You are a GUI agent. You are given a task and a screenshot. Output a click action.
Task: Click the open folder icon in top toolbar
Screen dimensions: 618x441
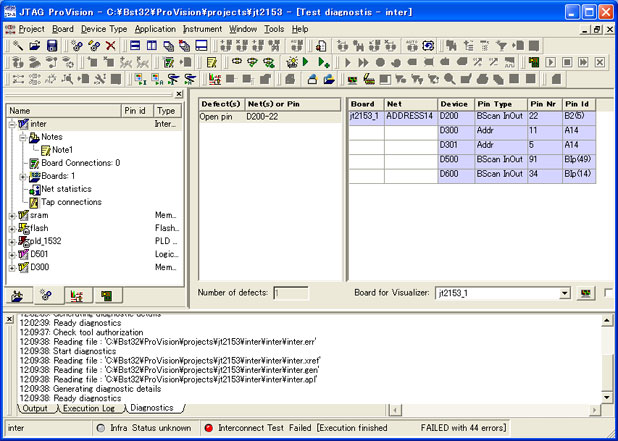coord(36,46)
